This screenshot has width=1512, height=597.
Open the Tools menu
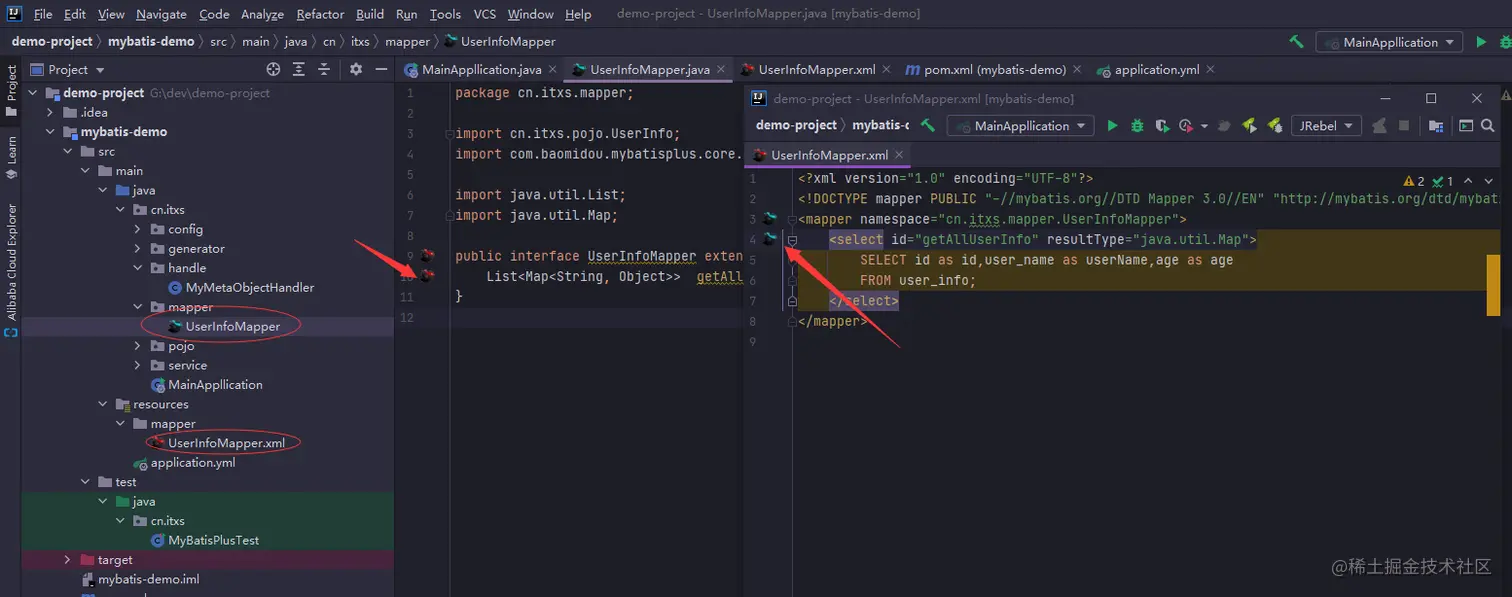[x=445, y=14]
